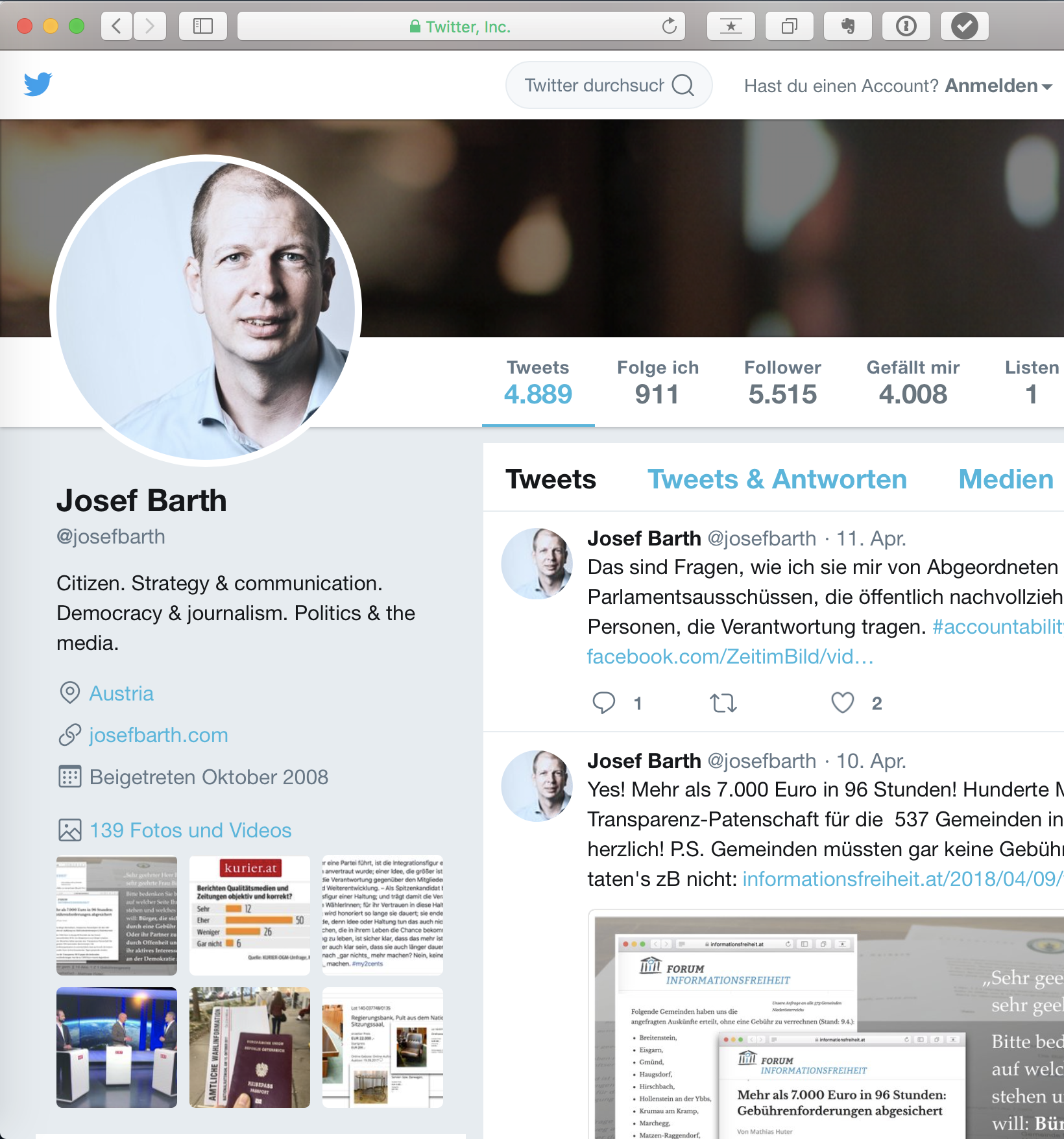Click the Twitter bird logo
This screenshot has width=1064, height=1139.
[38, 84]
